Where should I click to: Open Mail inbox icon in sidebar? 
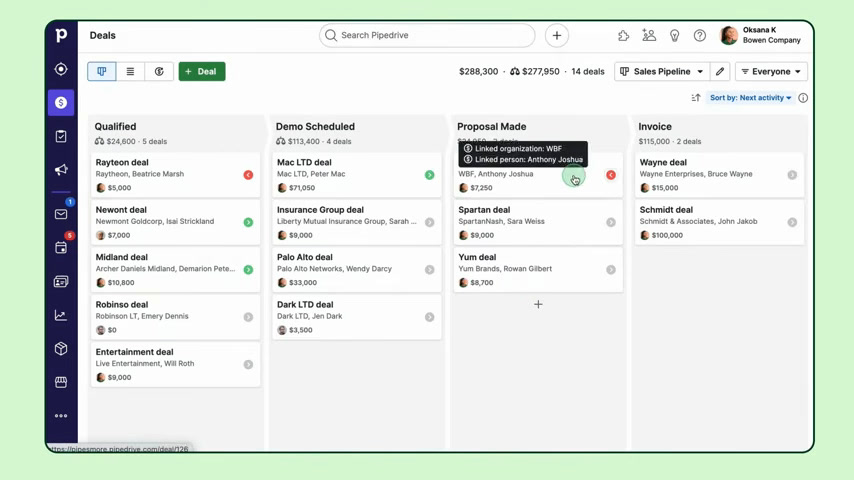point(61,214)
